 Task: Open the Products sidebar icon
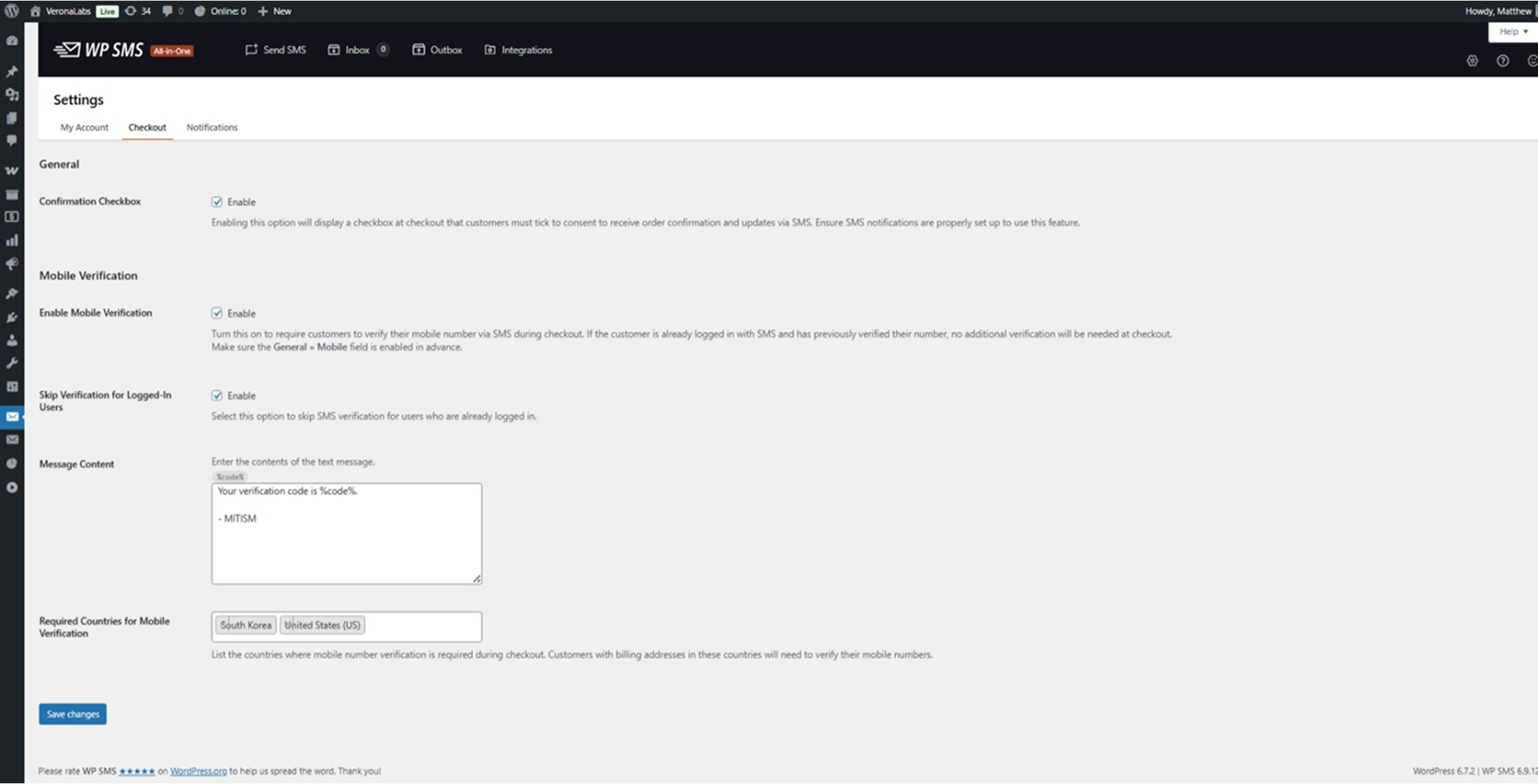coord(12,194)
